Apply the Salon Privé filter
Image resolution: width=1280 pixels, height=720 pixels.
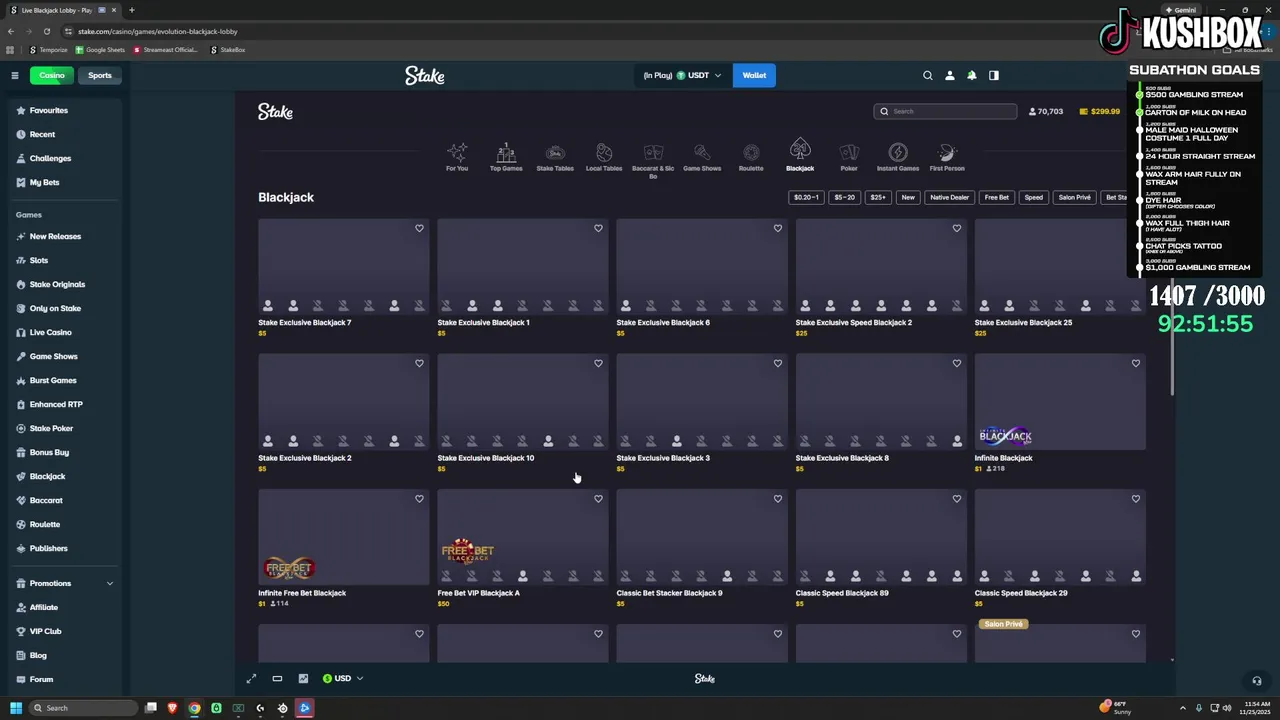coord(1075,197)
